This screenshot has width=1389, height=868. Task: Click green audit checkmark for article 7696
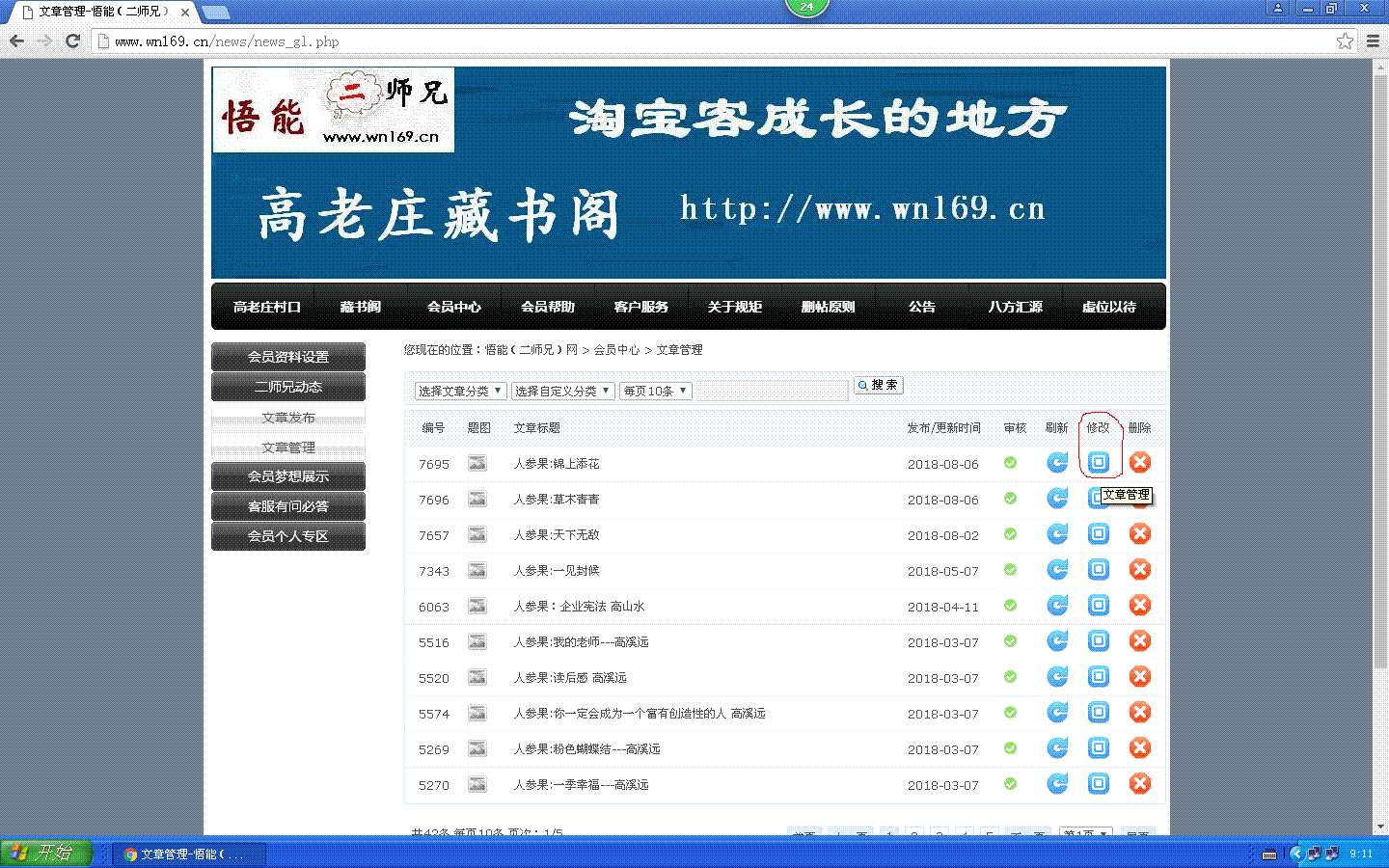click(x=1010, y=499)
